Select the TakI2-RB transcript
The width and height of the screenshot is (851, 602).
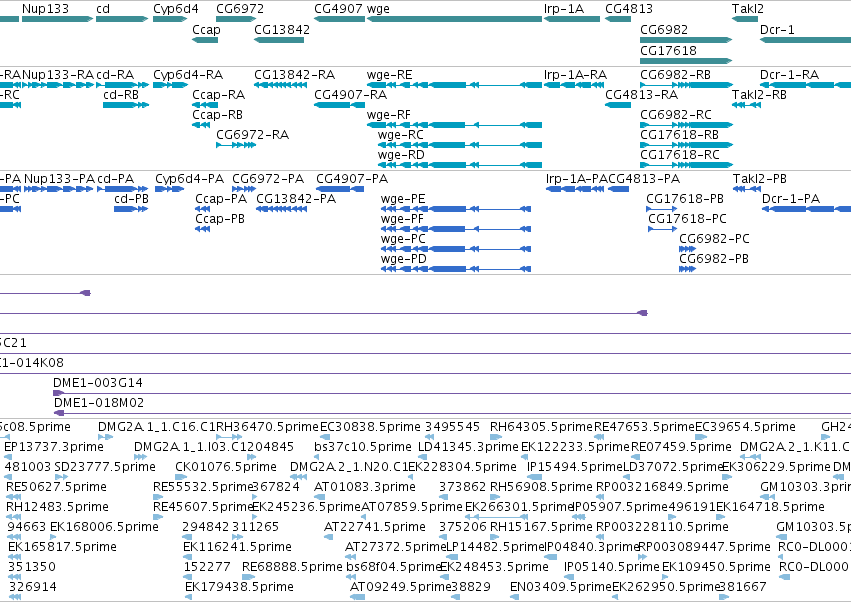tap(746, 105)
